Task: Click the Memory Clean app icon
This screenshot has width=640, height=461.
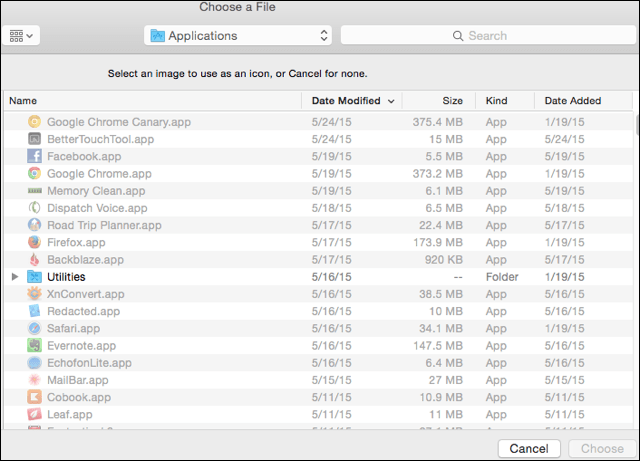Action: coord(34,191)
